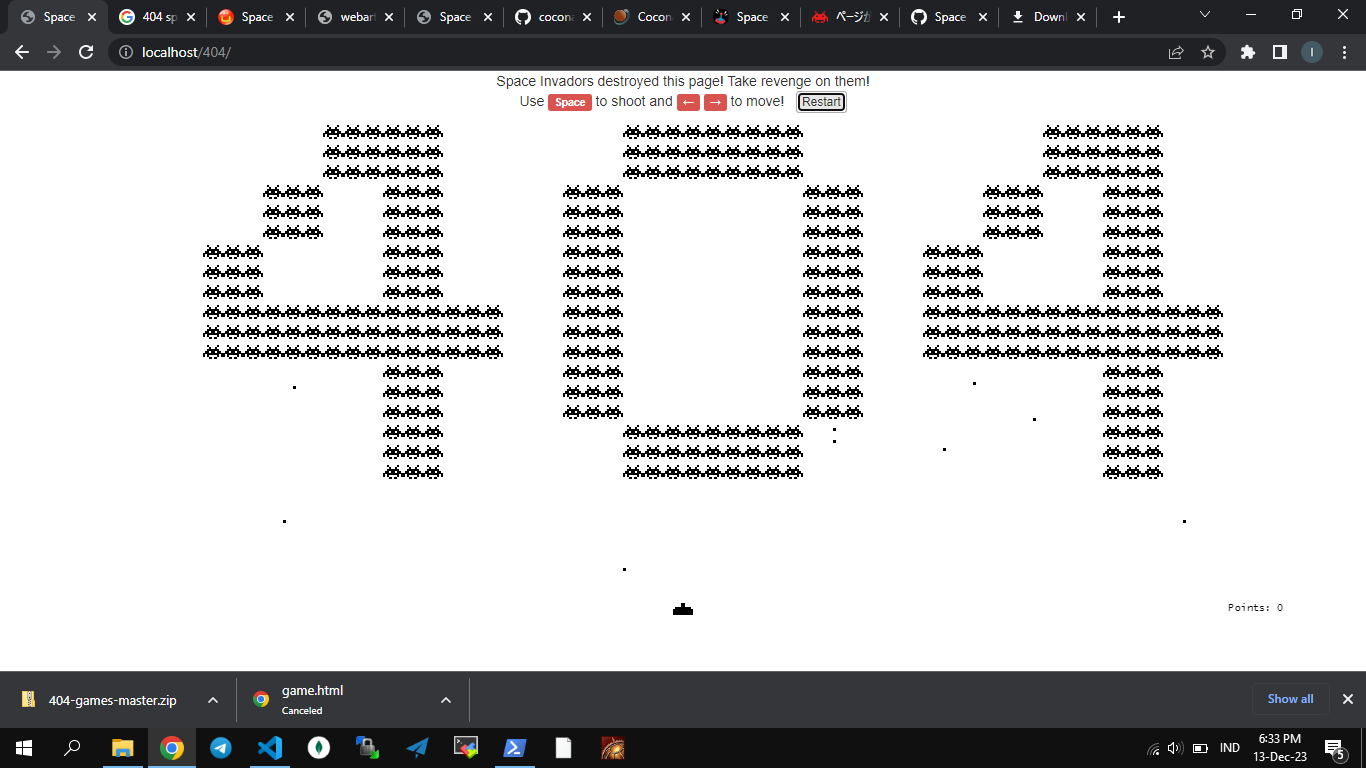1366x768 pixels.
Task: Open Visual Studio Code from the taskbar
Action: pyautogui.click(x=269, y=748)
